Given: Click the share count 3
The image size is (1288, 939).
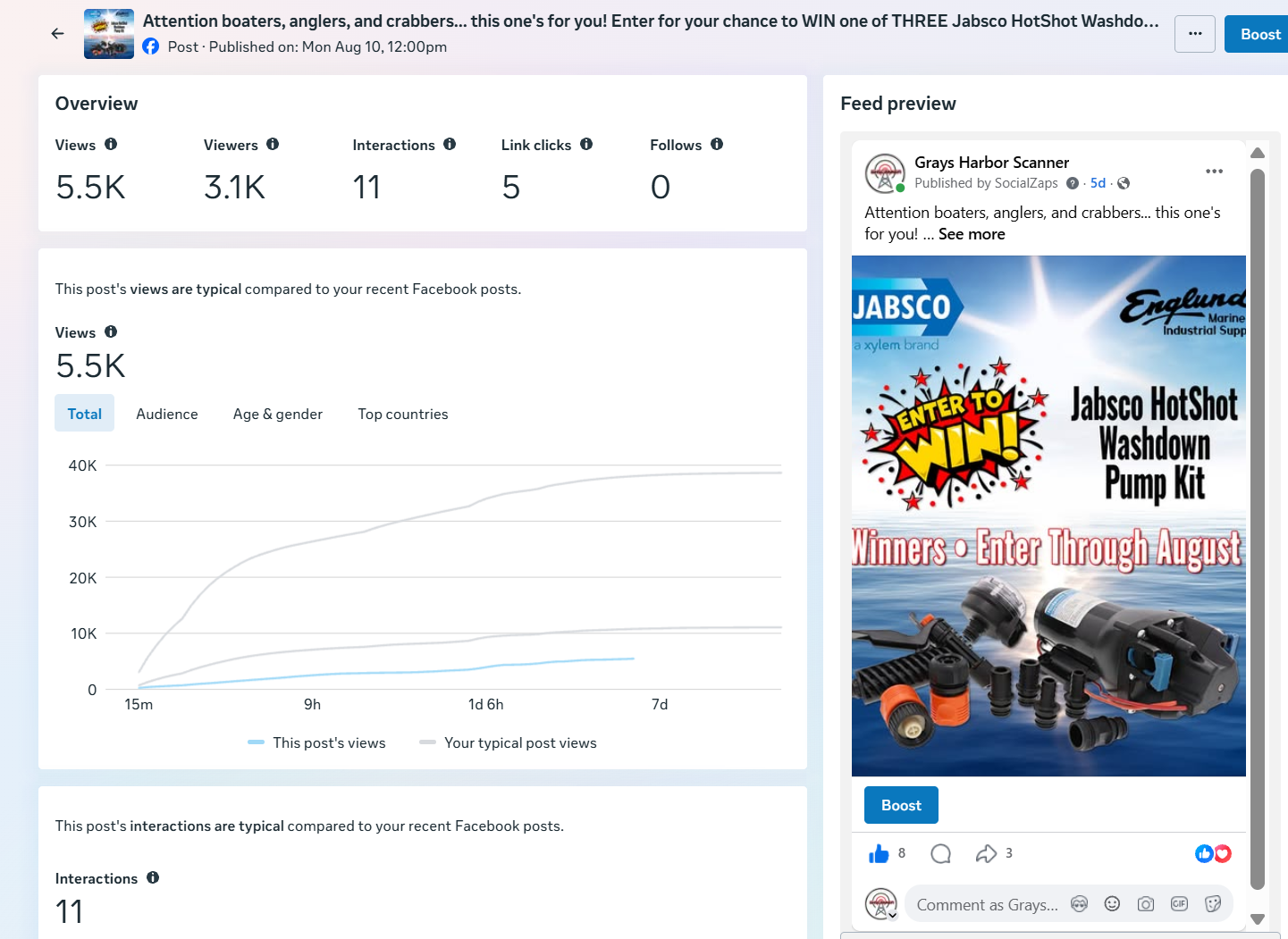Looking at the screenshot, I should point(1009,853).
